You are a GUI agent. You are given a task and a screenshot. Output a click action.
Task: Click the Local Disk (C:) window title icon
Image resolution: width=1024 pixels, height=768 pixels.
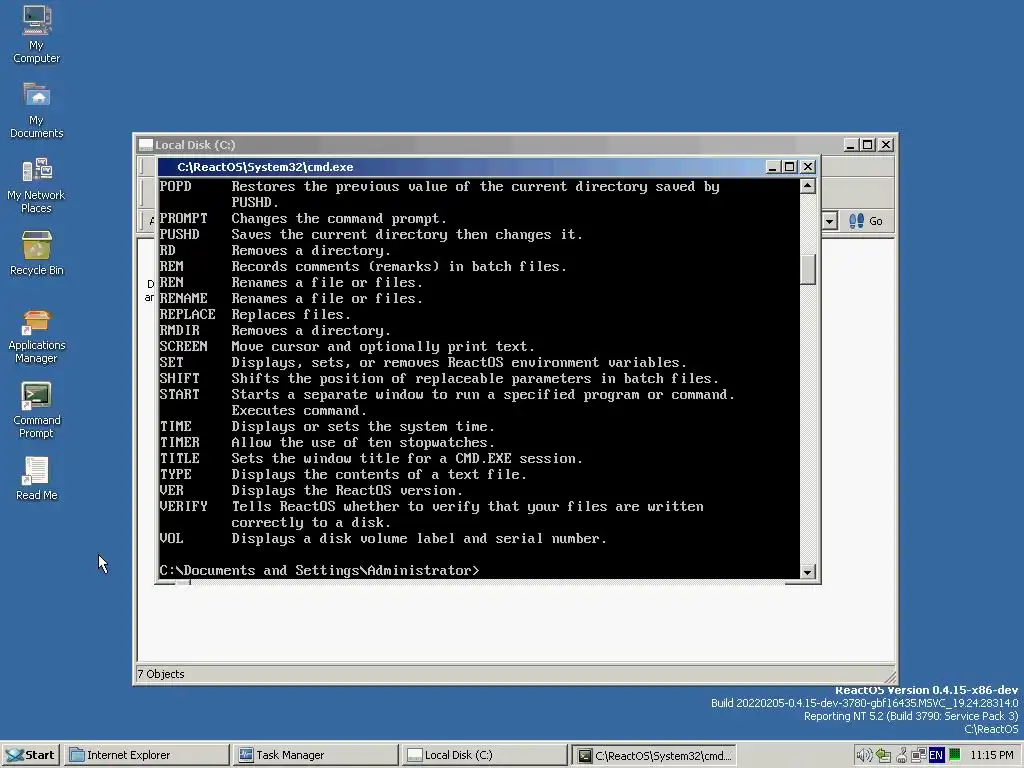click(x=146, y=145)
